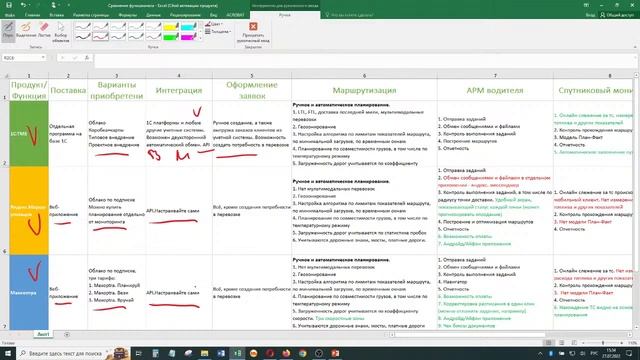This screenshot has width=640, height=360.
Task: Expand the pen gallery more arrow
Action: 200,38
